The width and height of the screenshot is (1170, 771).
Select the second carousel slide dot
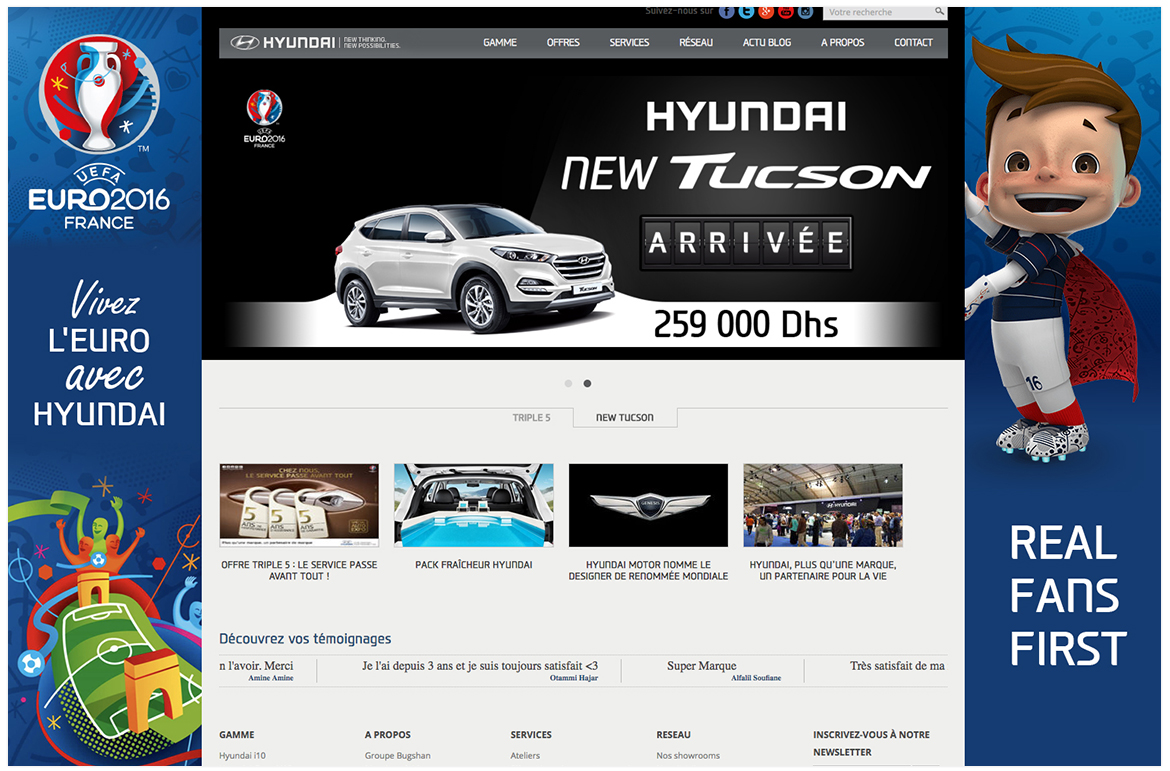[587, 383]
